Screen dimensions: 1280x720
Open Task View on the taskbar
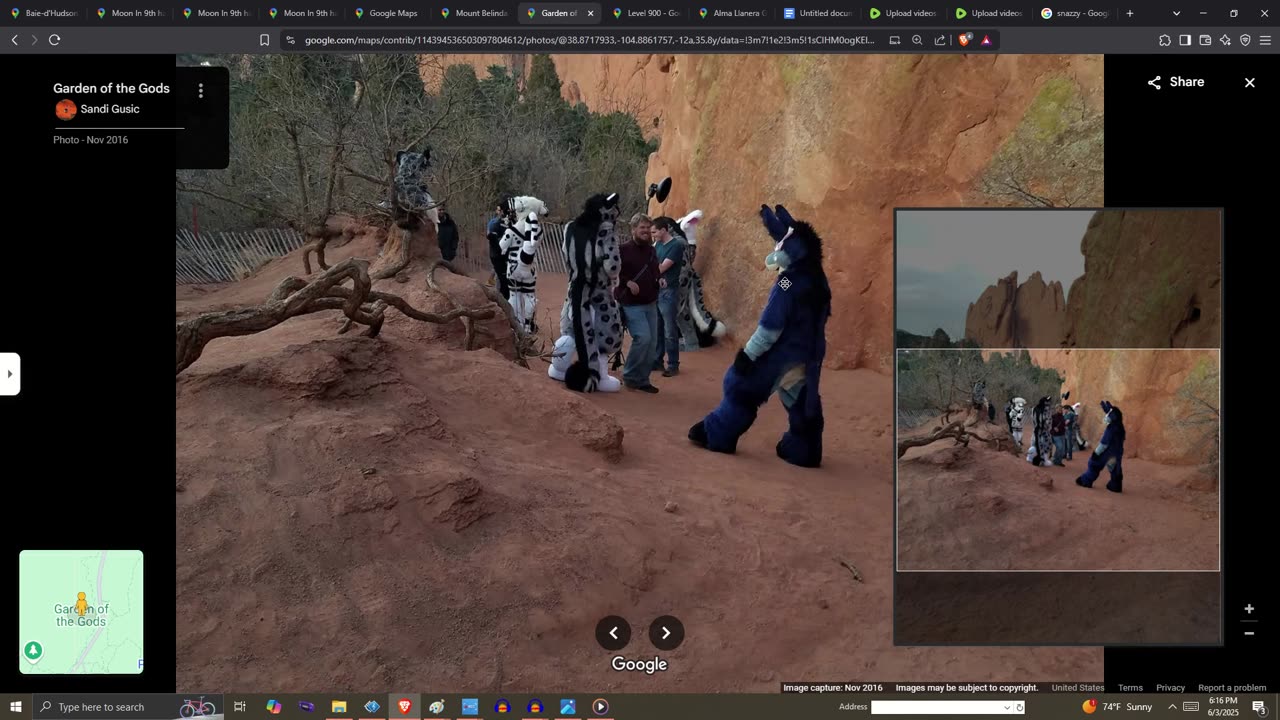click(240, 707)
